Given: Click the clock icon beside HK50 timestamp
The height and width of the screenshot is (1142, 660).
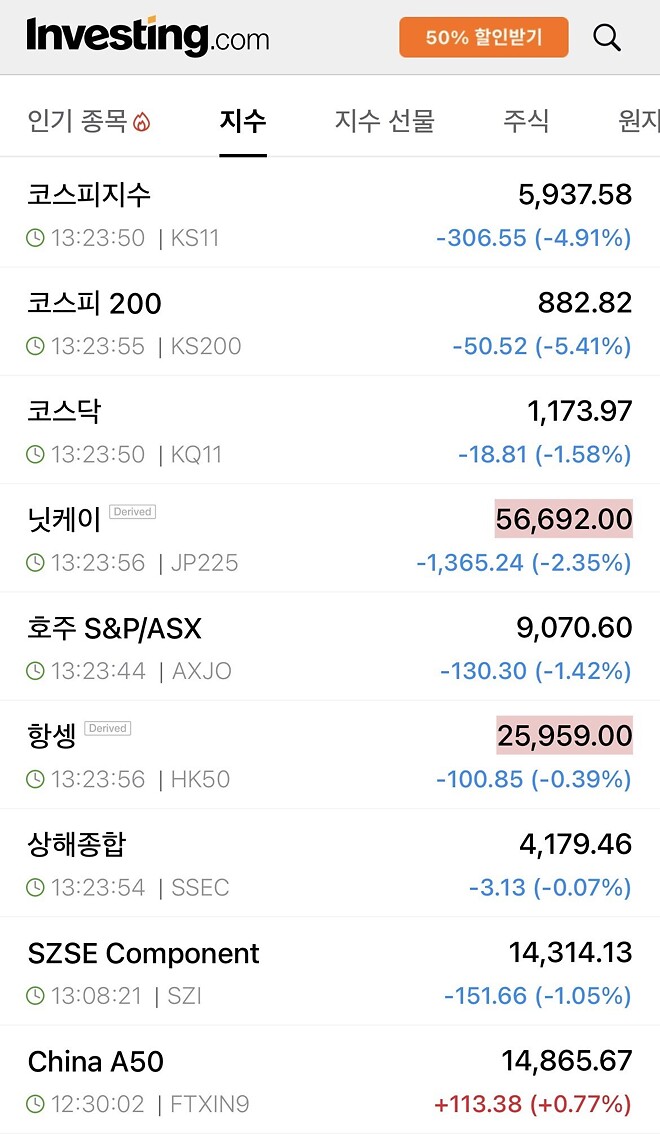Looking at the screenshot, I should point(32,779).
